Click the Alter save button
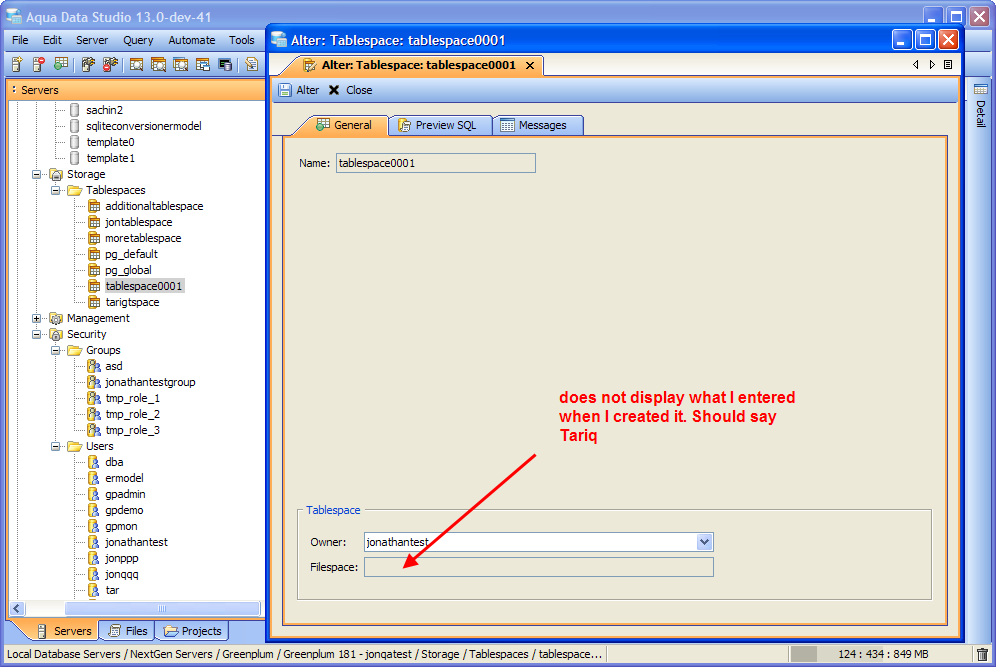996x667 pixels. pyautogui.click(x=299, y=90)
